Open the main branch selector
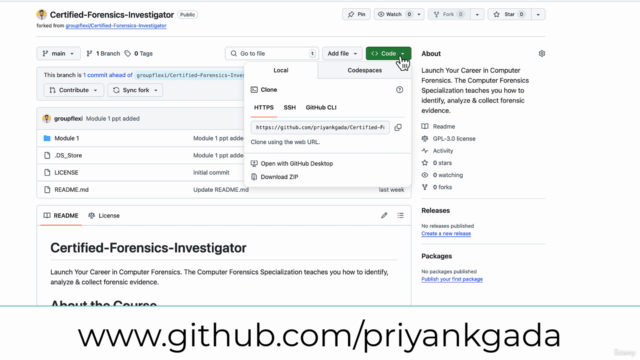 pyautogui.click(x=58, y=53)
